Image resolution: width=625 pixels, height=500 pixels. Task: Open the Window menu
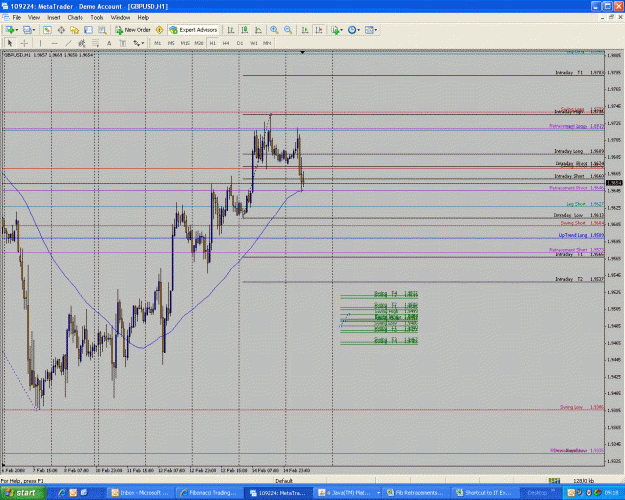[x=120, y=18]
